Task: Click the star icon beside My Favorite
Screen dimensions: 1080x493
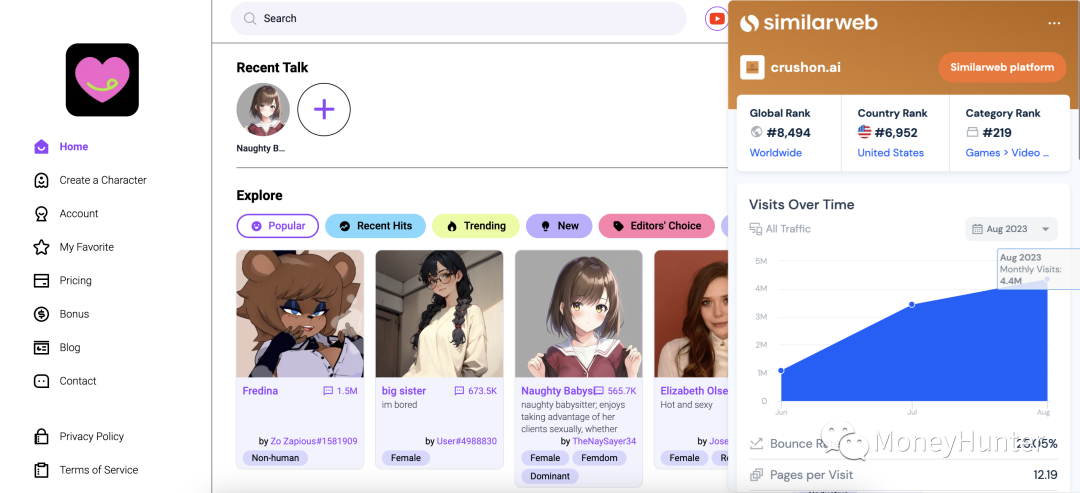Action: 41,247
